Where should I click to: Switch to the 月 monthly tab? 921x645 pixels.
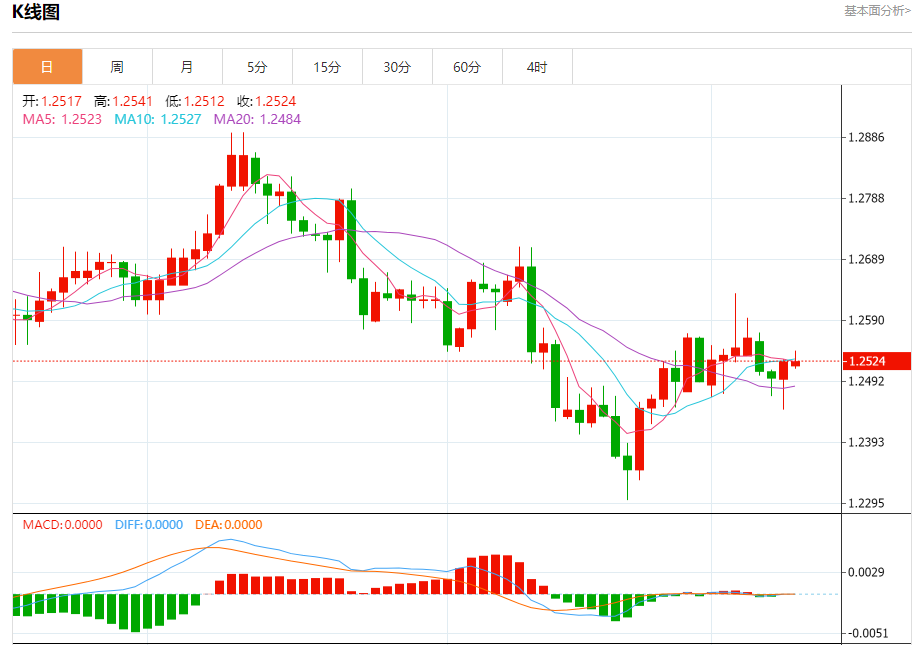[187, 67]
